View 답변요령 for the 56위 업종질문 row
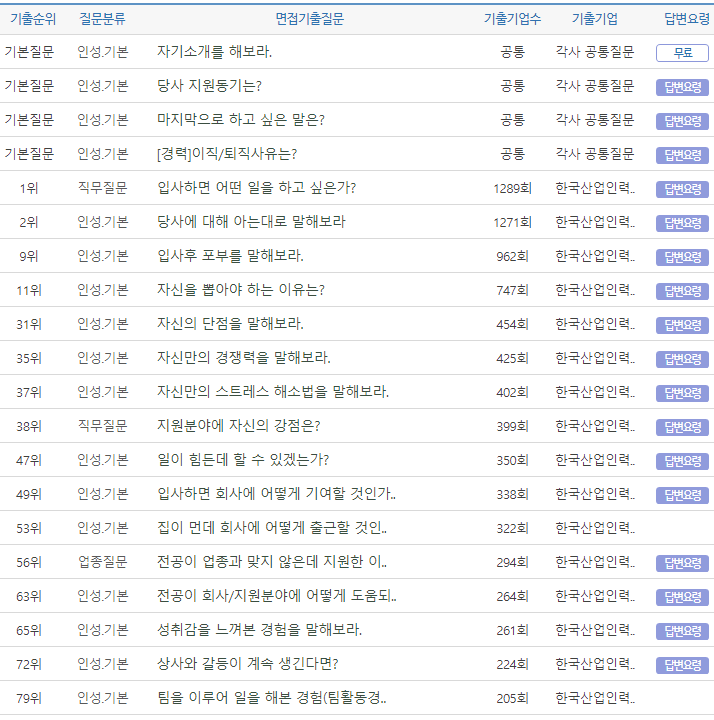This screenshot has width=714, height=720. (682, 563)
